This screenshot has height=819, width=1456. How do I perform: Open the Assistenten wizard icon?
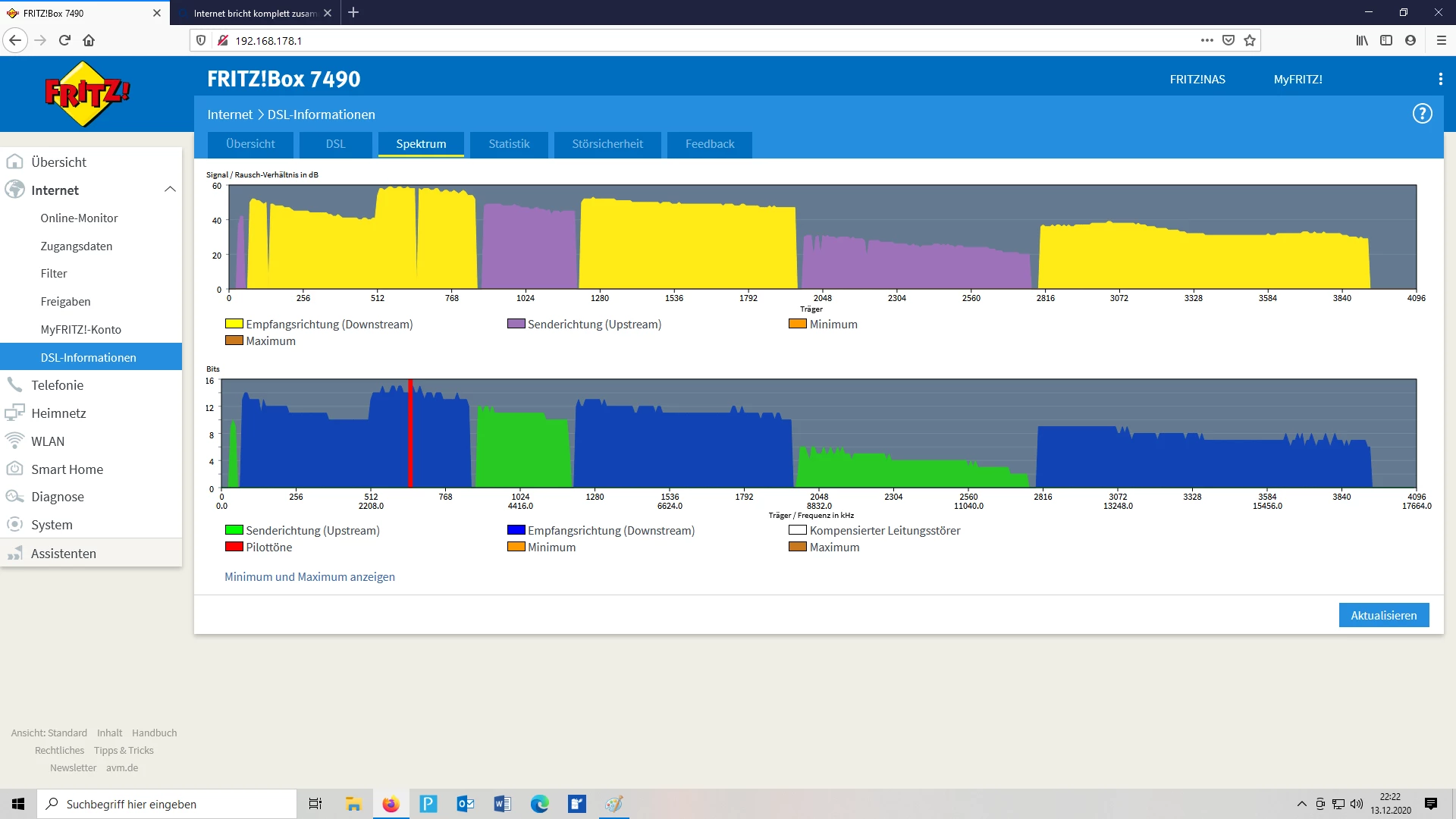pyautogui.click(x=14, y=554)
